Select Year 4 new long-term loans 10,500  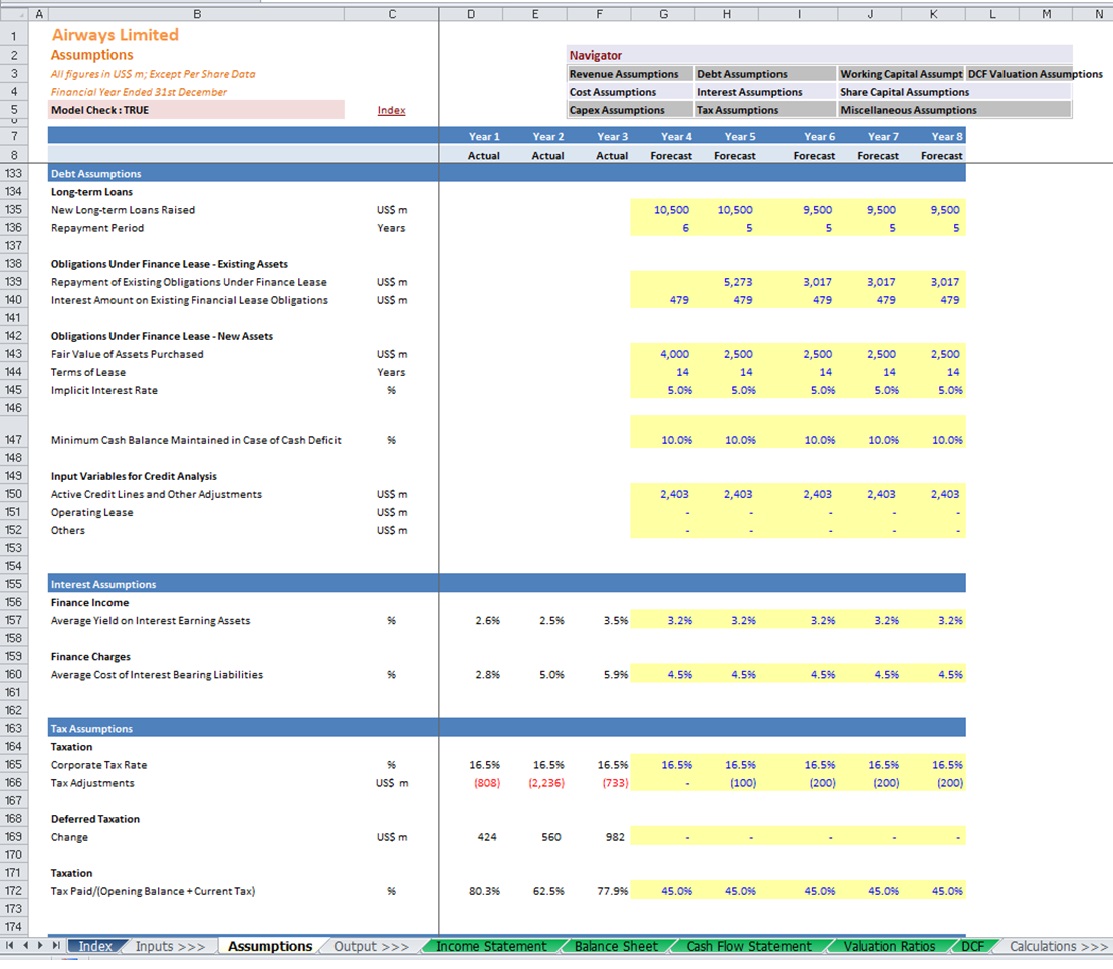pos(663,209)
